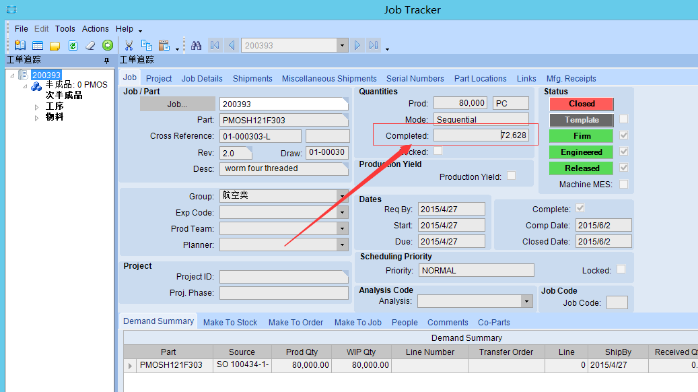This screenshot has width=698, height=392.
Task: Pin the 工单追踪 tree panel
Action: pyautogui.click(x=106, y=60)
